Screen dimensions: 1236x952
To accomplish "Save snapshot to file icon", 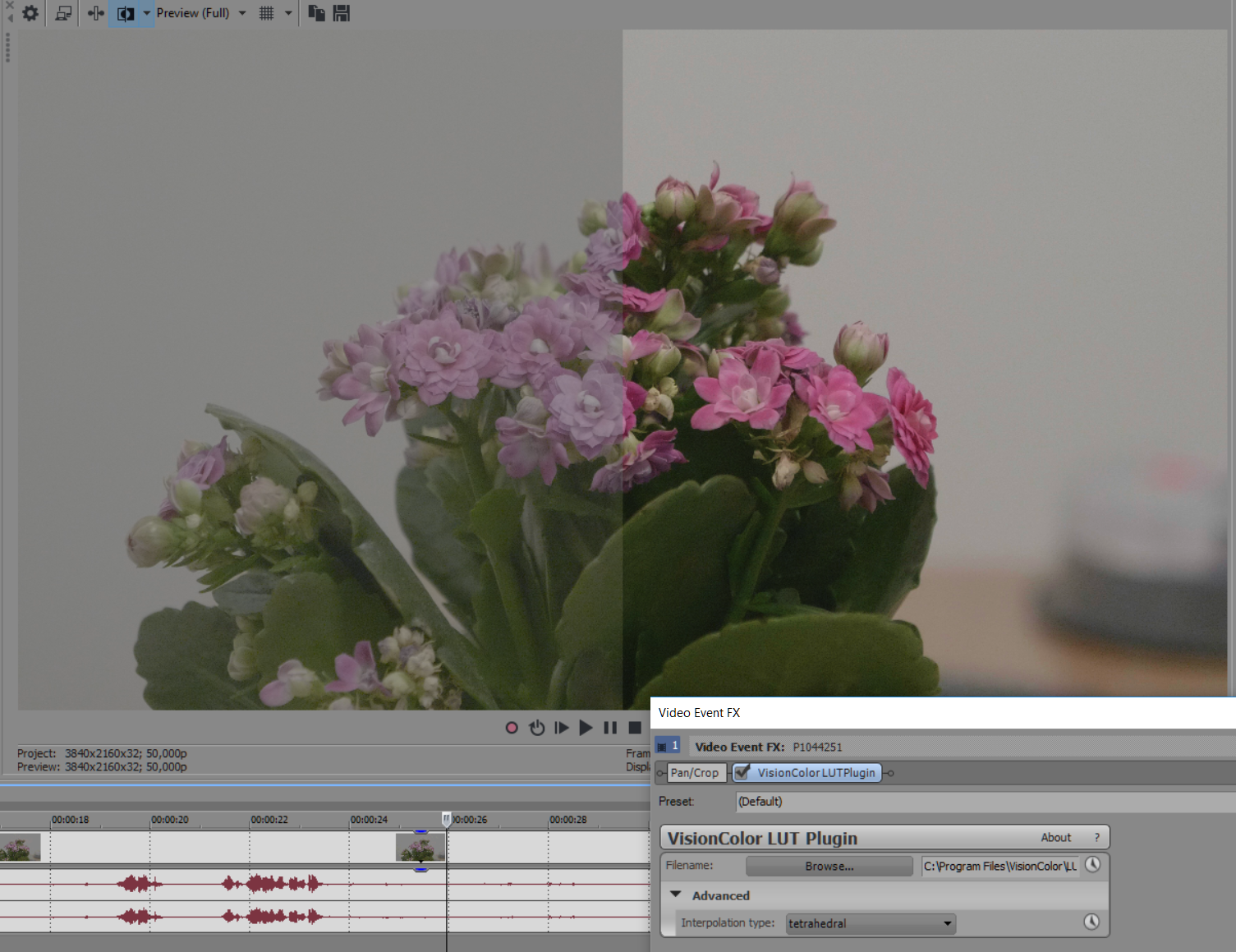I will [x=342, y=13].
